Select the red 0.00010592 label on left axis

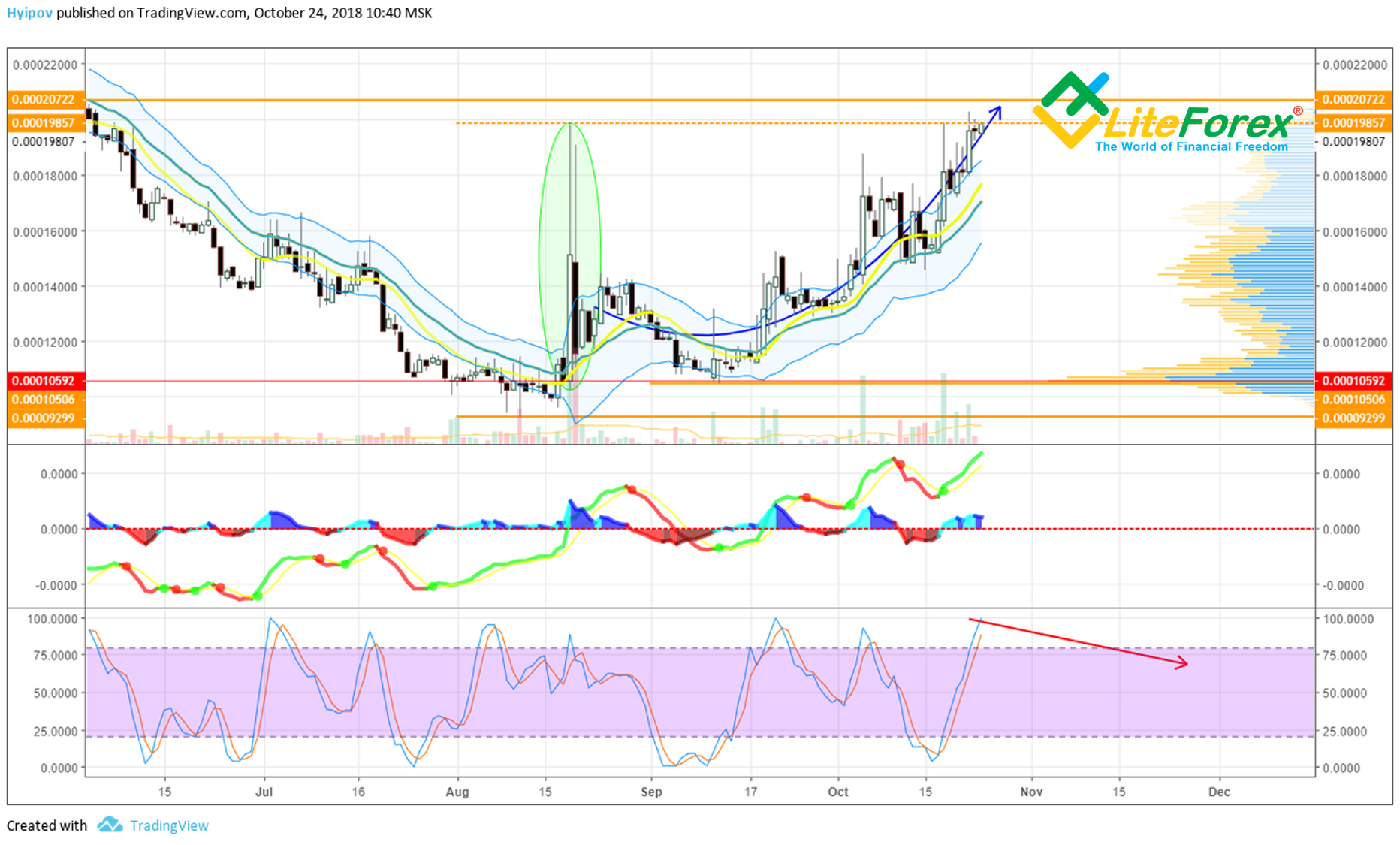tap(45, 381)
